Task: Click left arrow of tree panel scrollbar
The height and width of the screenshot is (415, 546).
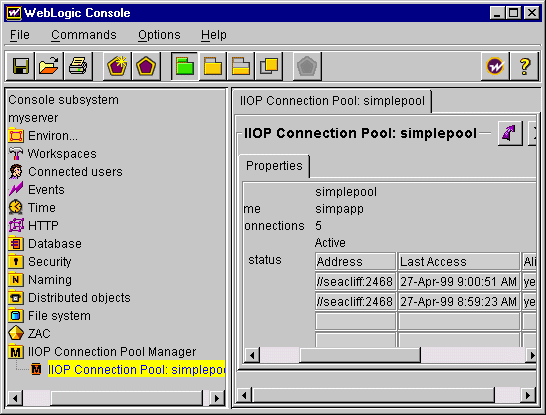Action: pyautogui.click(x=15, y=398)
